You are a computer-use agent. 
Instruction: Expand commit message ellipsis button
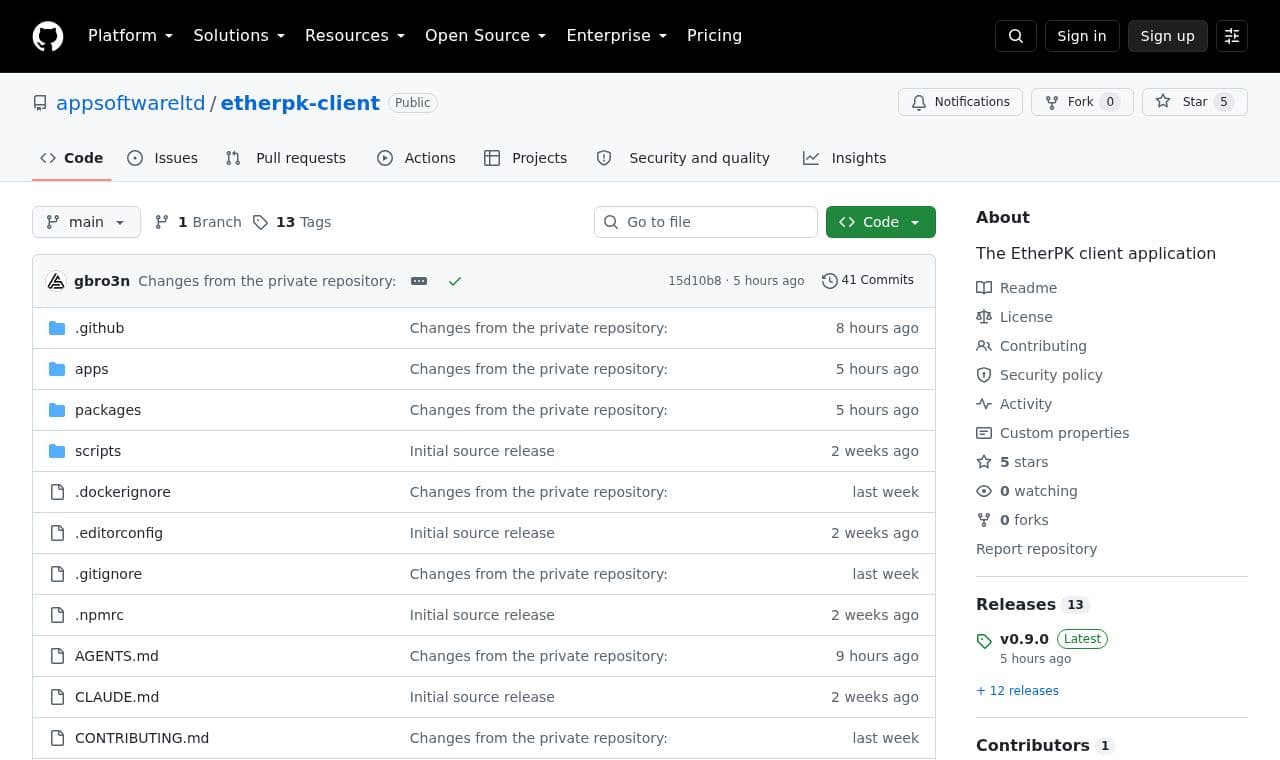click(x=419, y=281)
